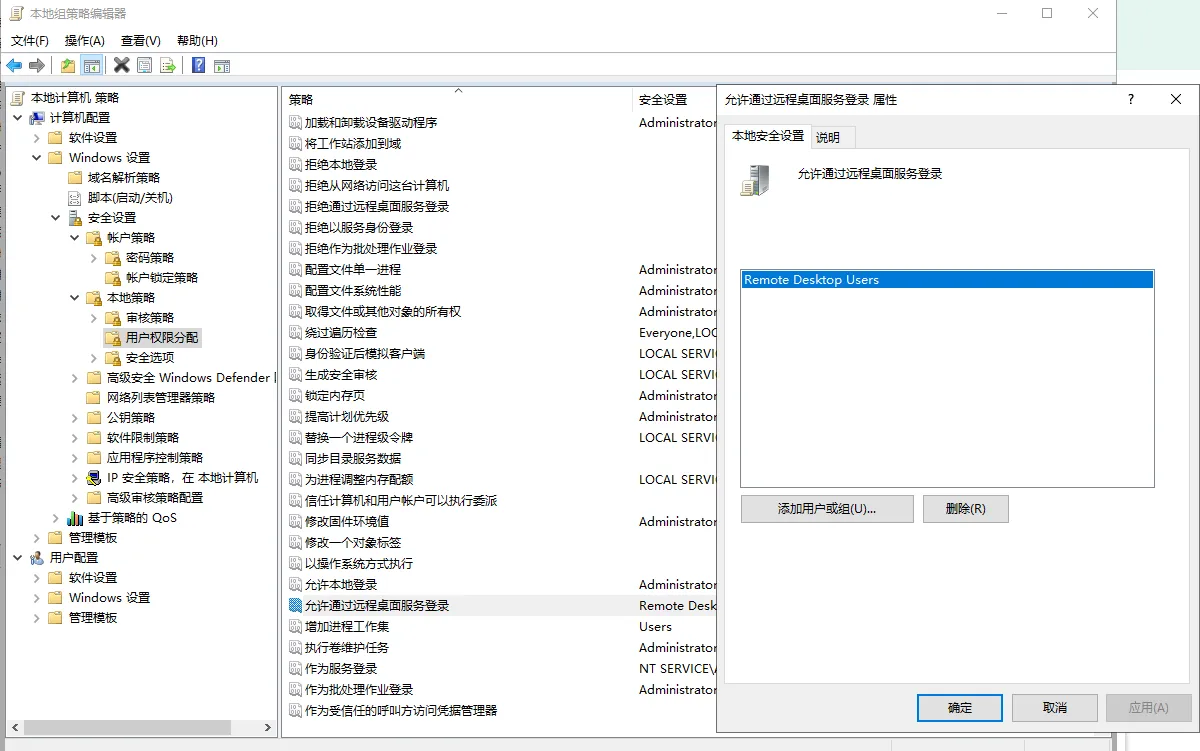Click the blue Help question mark icon

pos(198,66)
